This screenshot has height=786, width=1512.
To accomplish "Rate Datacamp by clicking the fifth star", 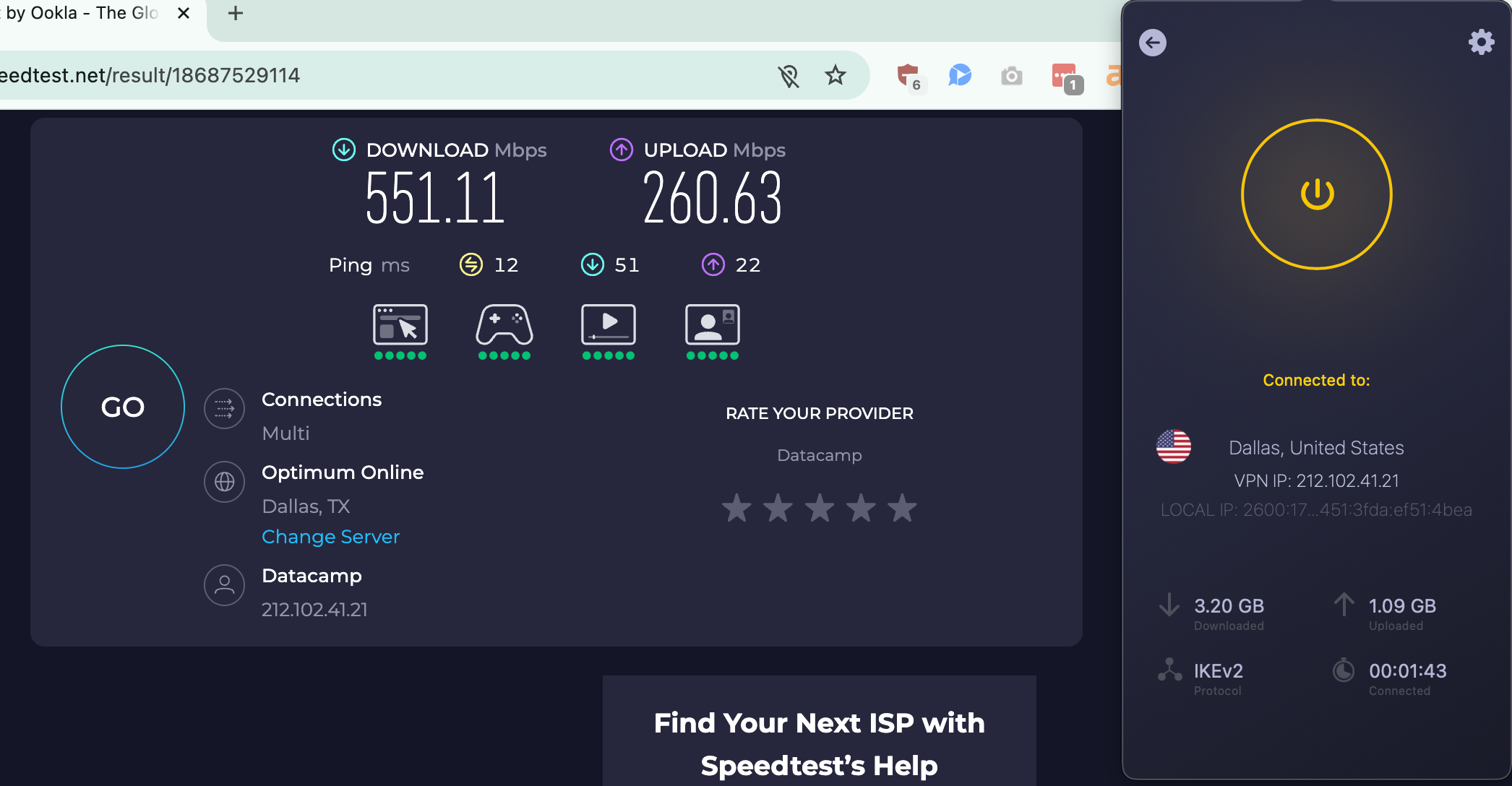I will (901, 508).
